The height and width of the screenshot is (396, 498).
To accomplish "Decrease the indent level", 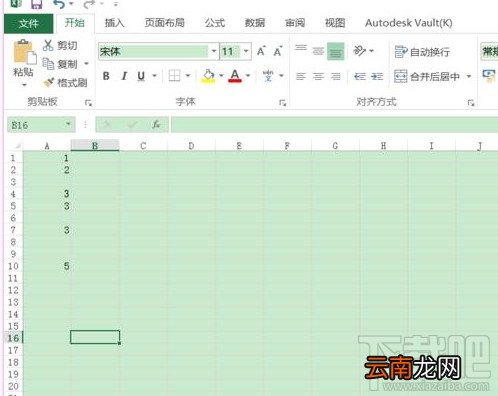I will coord(360,76).
